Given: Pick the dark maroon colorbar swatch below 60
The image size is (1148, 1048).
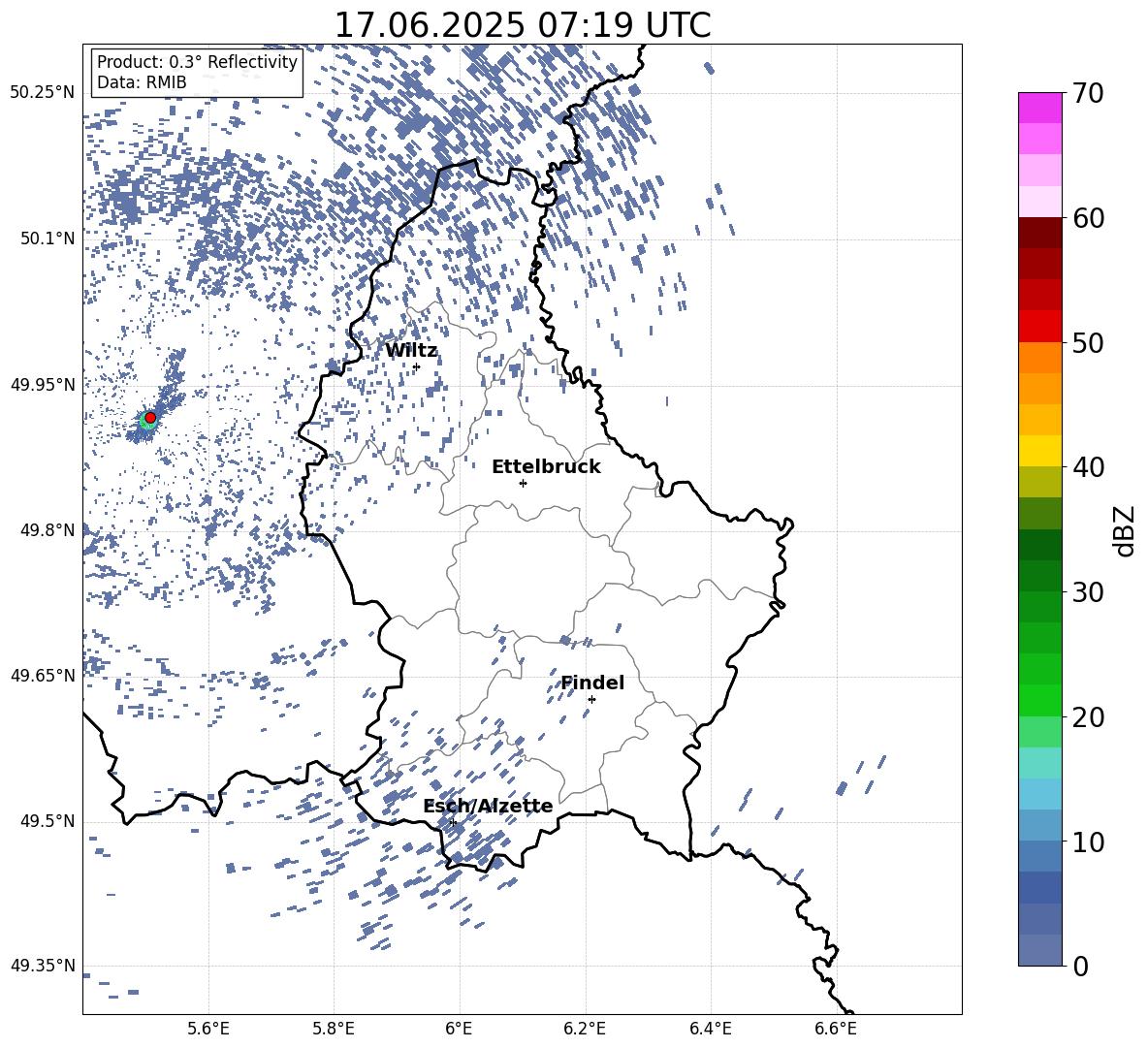Looking at the screenshot, I should (x=1040, y=233).
